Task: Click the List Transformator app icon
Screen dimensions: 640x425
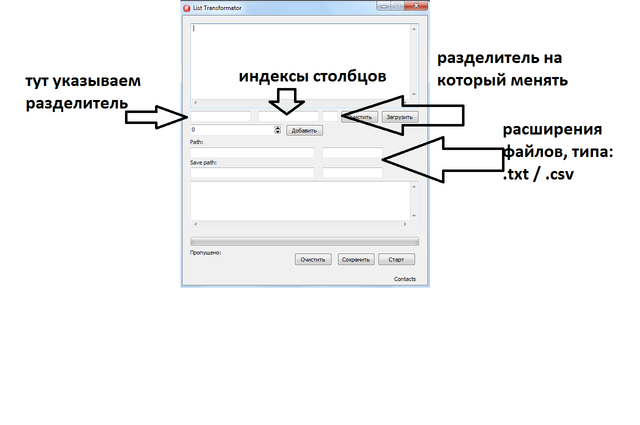Action: (187, 8)
